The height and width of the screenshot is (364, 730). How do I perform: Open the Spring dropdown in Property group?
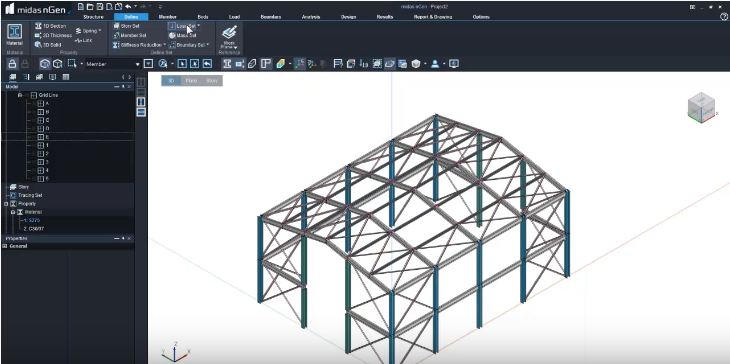click(x=88, y=31)
